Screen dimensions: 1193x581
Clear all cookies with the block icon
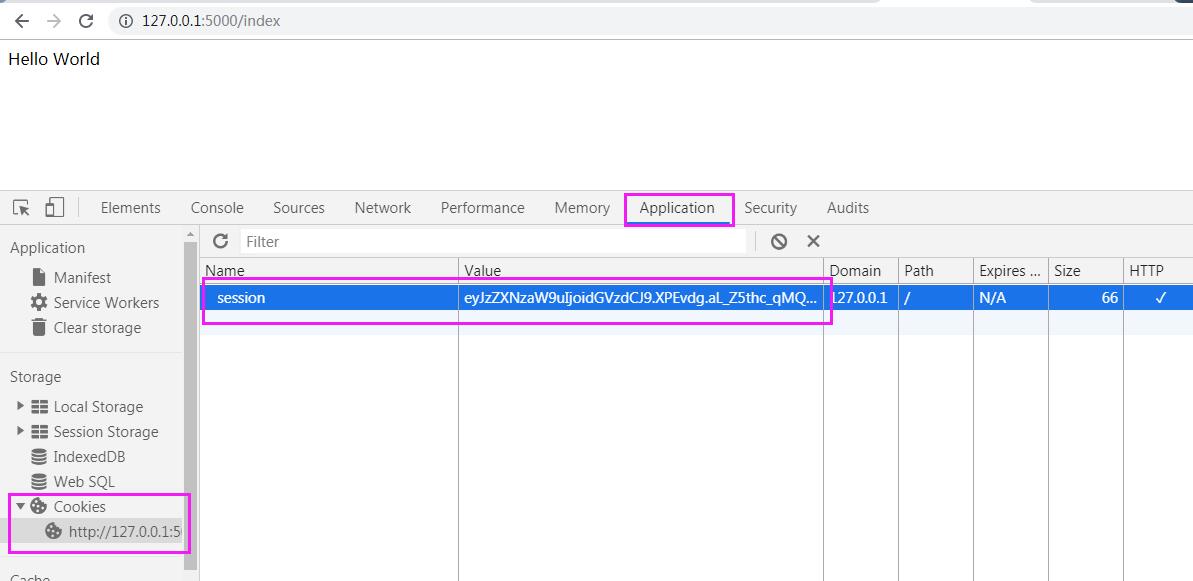click(x=778, y=241)
